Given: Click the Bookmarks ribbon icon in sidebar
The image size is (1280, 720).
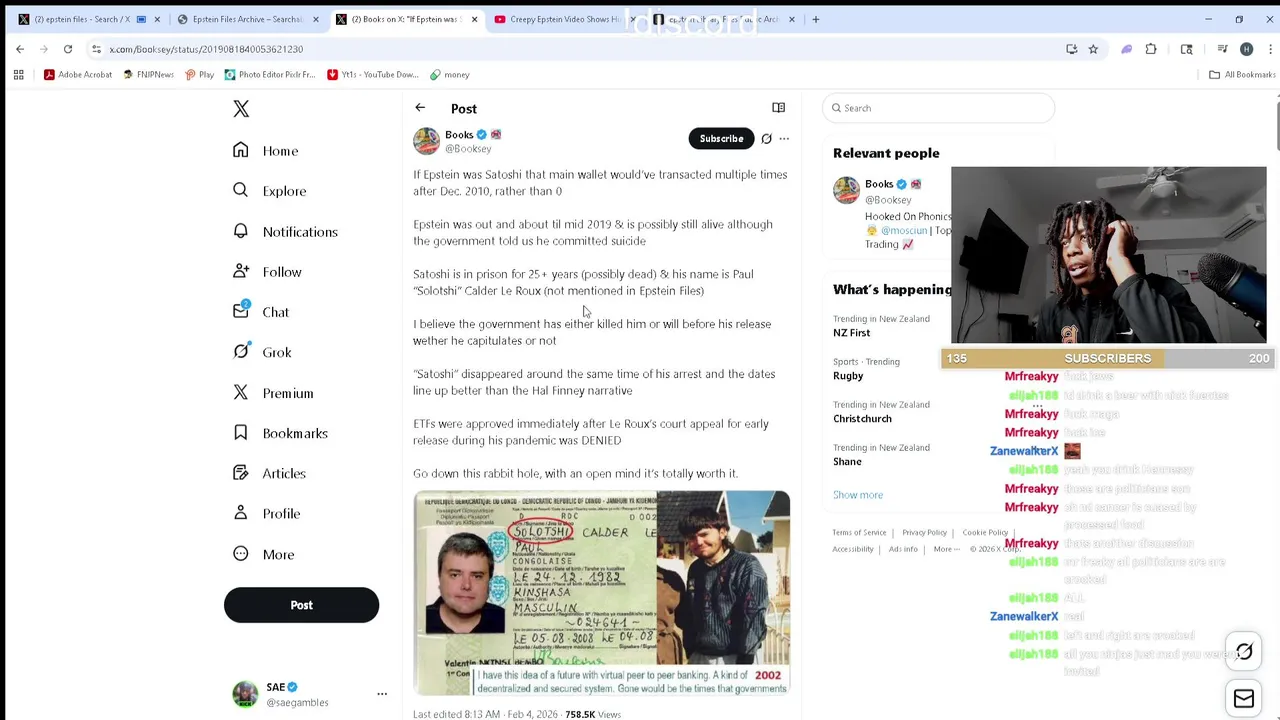Looking at the screenshot, I should (241, 433).
